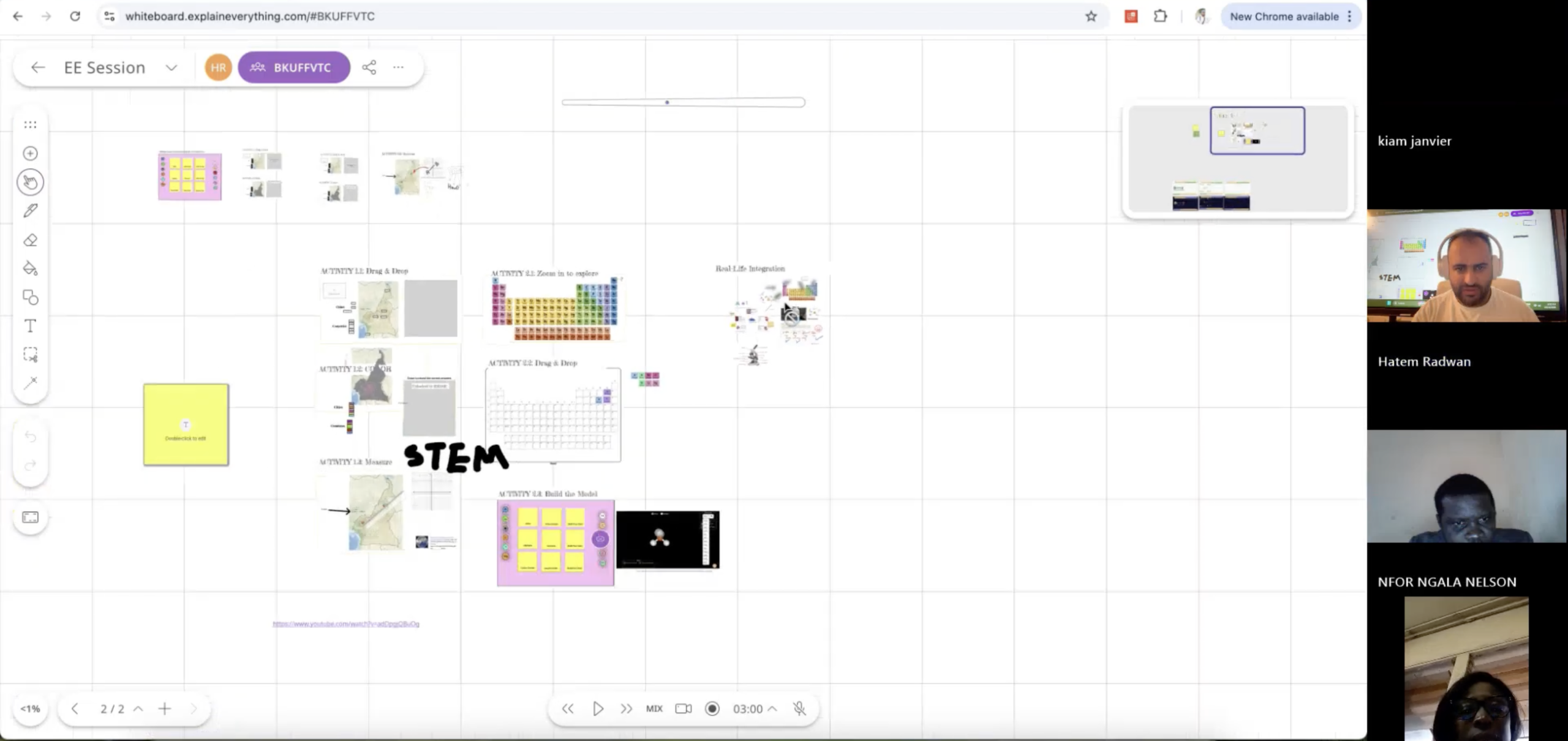This screenshot has height=741, width=1568.
Task: Expand the 03:00 timer chevron
Action: [772, 709]
